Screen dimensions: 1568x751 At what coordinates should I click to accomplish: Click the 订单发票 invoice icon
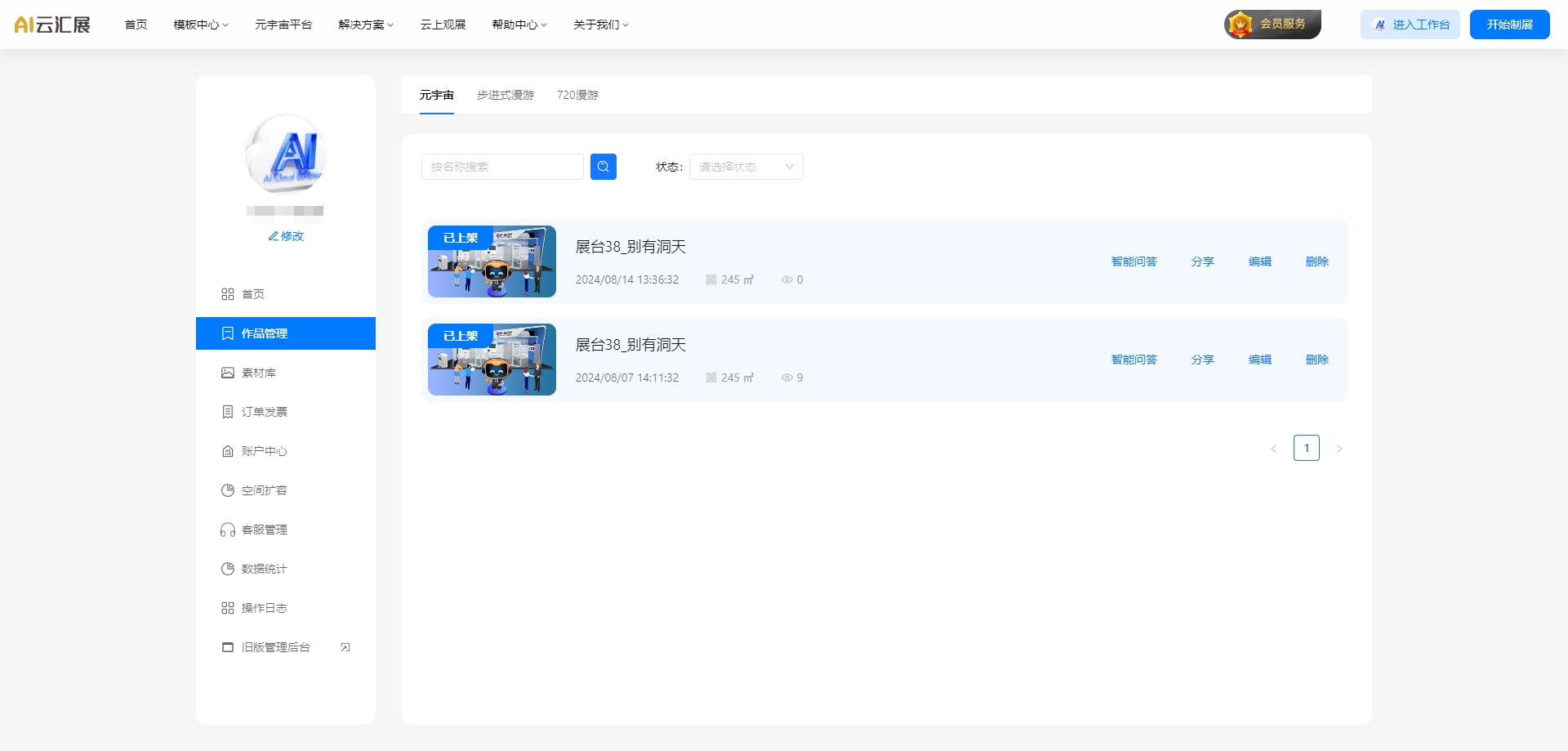point(228,411)
